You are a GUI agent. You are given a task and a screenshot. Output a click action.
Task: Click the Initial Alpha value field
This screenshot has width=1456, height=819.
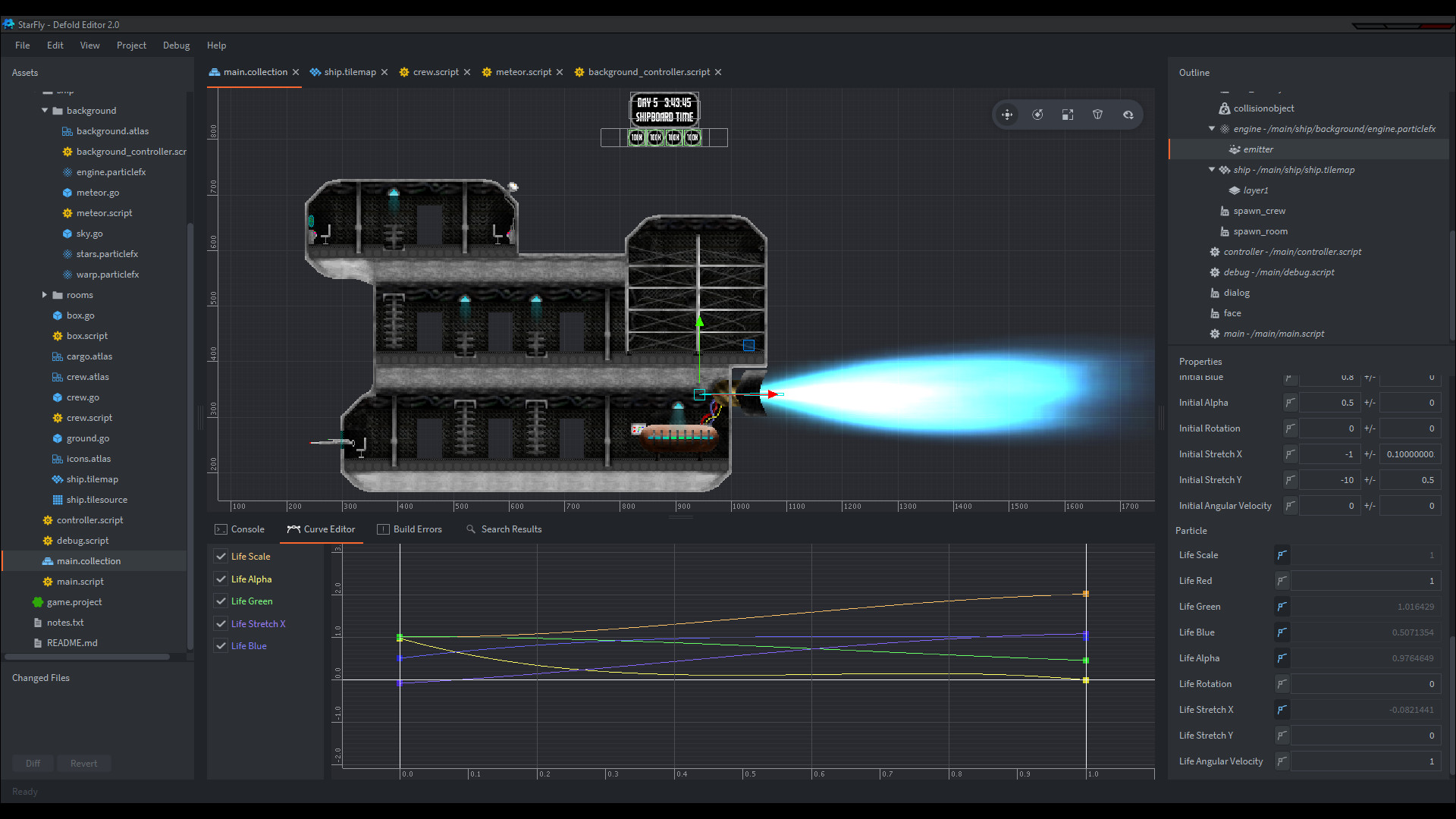tap(1329, 402)
